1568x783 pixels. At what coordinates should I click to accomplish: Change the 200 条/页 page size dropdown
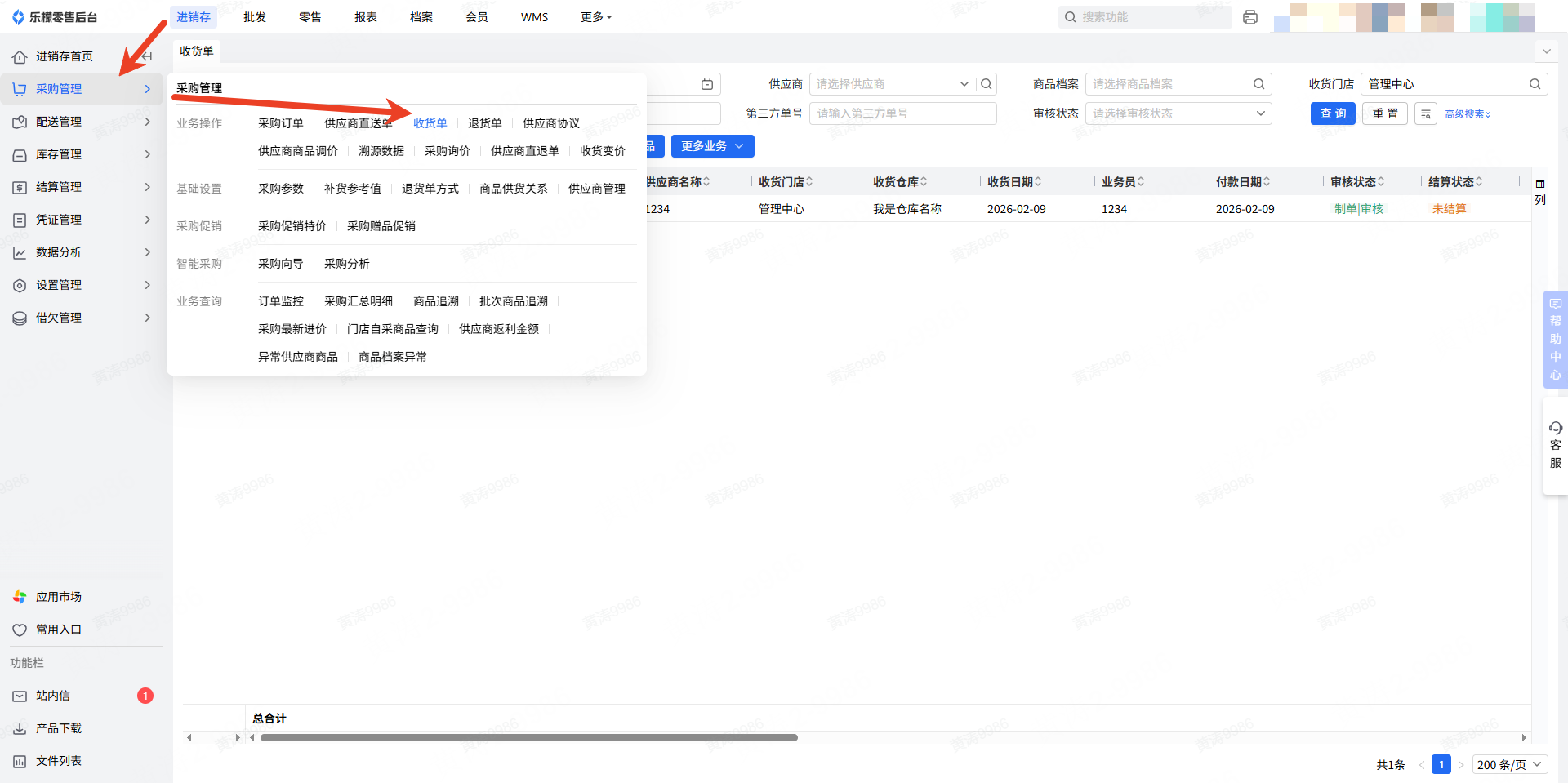(1510, 765)
